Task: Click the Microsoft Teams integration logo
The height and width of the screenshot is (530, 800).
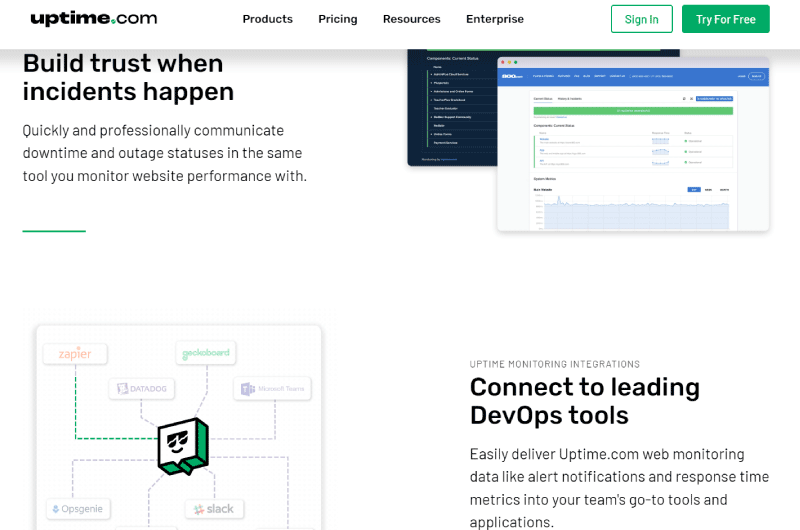Action: [x=272, y=389]
